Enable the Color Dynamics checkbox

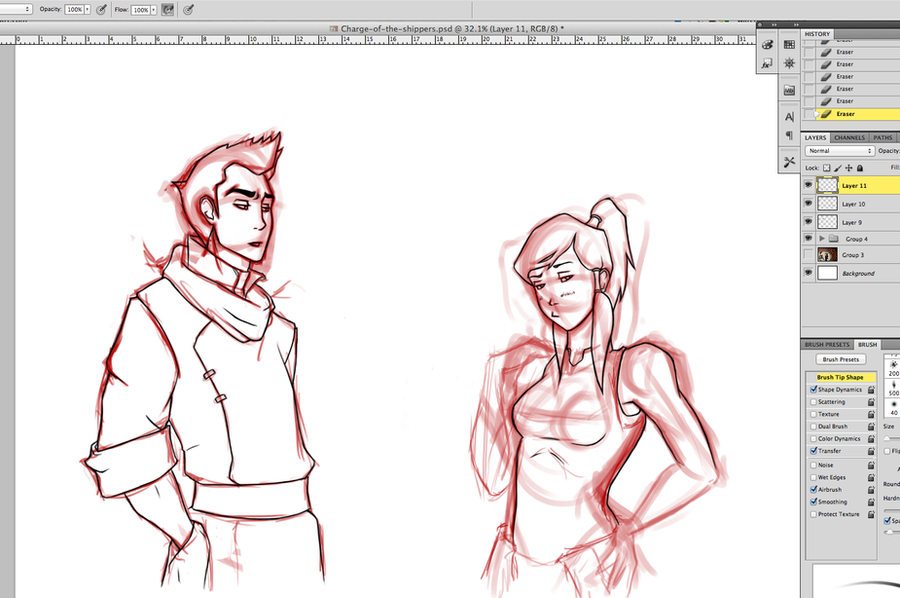(813, 438)
